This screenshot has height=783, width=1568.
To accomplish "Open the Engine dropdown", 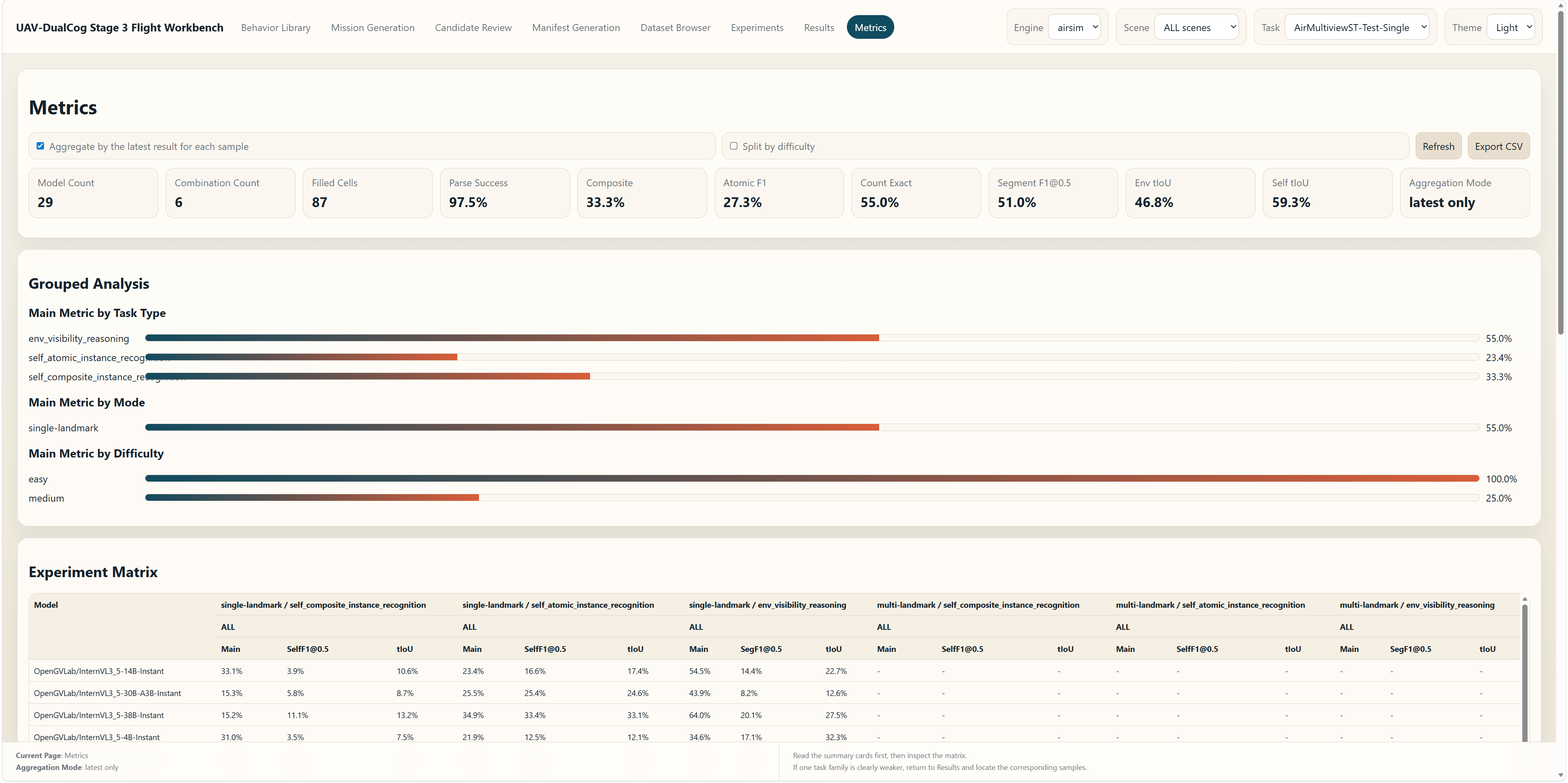I will point(1075,27).
